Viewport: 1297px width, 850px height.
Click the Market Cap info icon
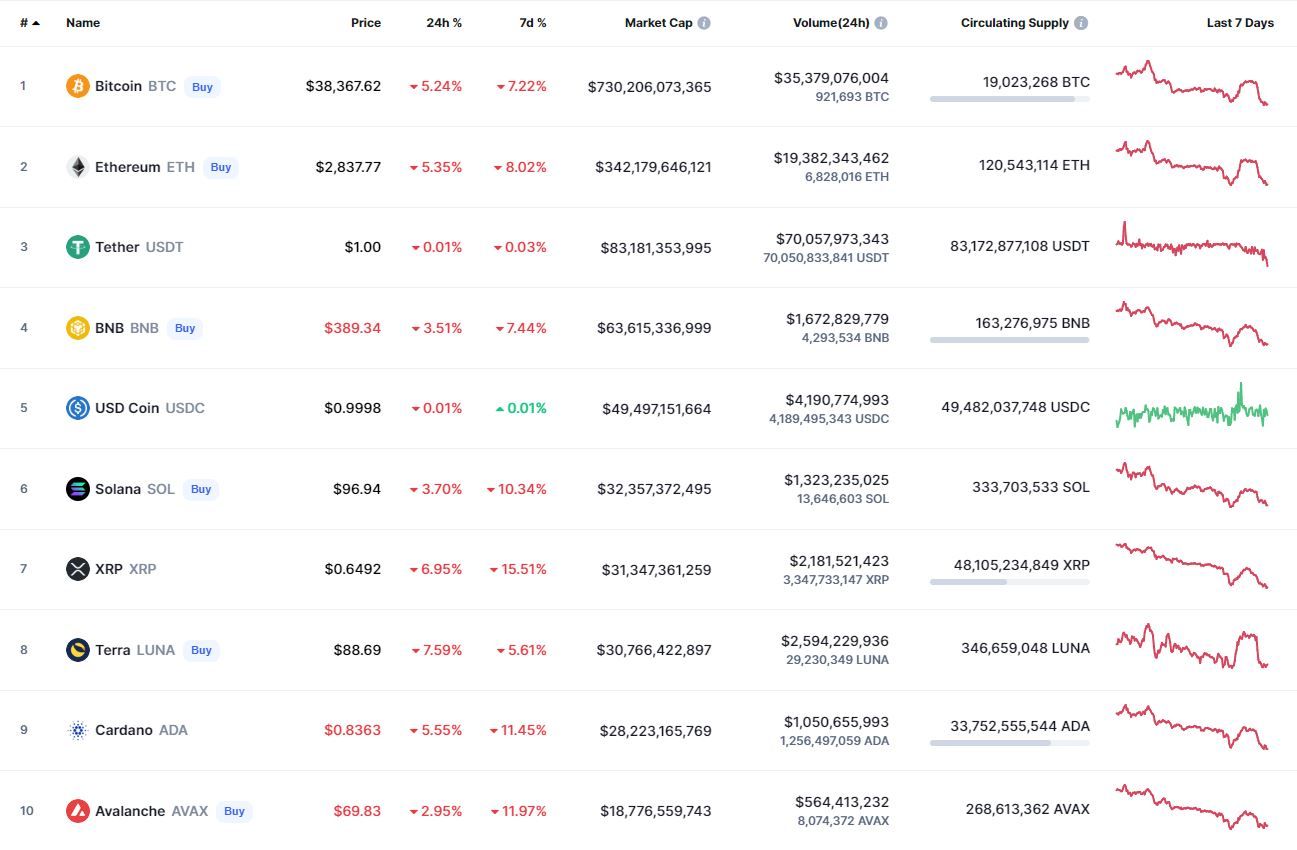coord(704,23)
